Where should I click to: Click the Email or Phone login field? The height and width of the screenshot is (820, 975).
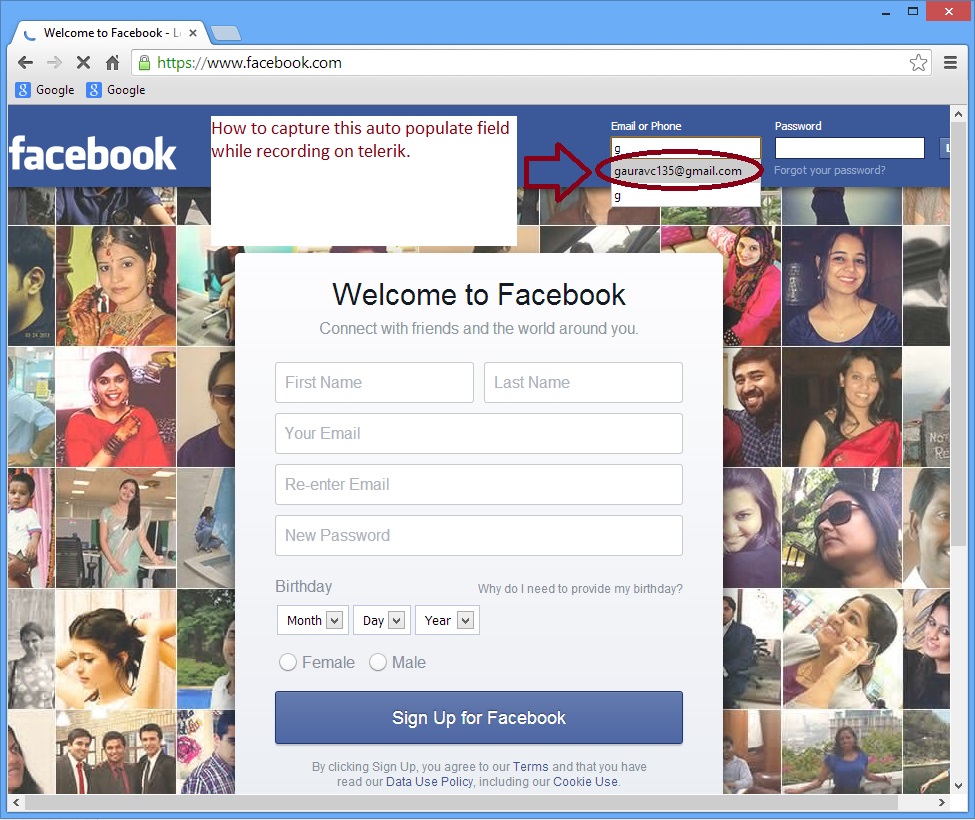pos(685,148)
